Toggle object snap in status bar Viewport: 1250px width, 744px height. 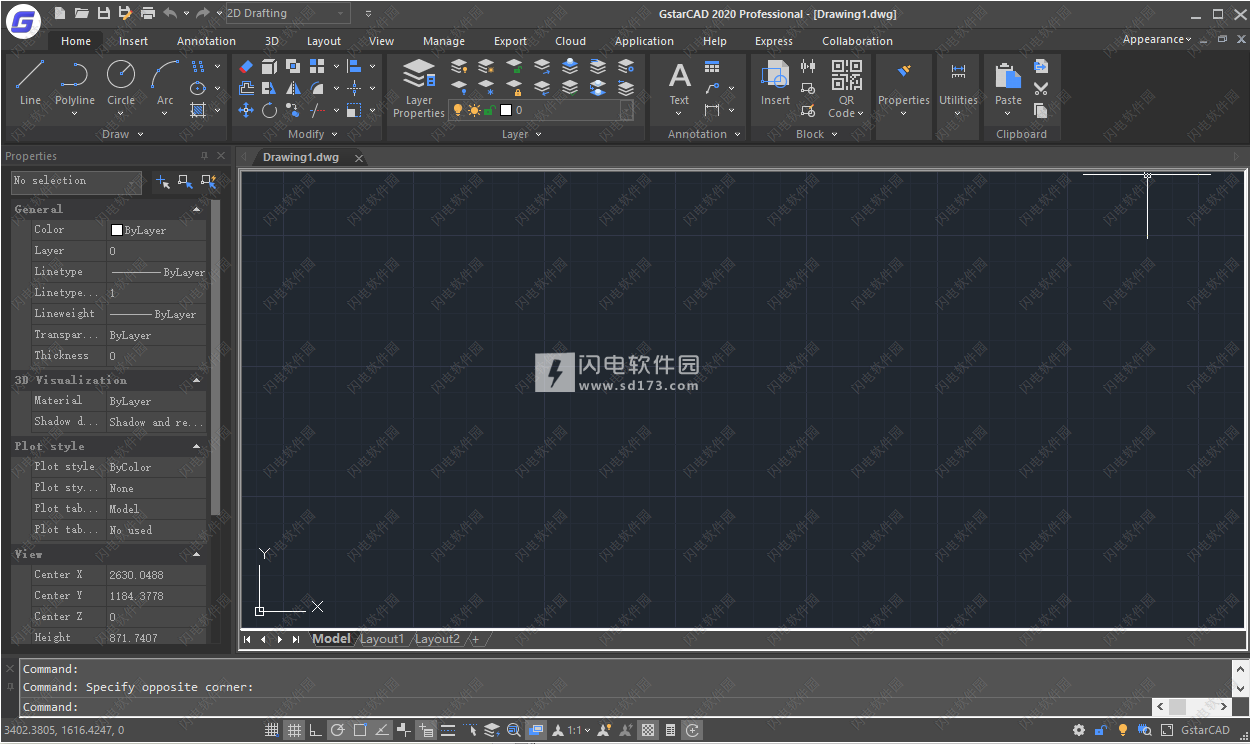click(360, 730)
